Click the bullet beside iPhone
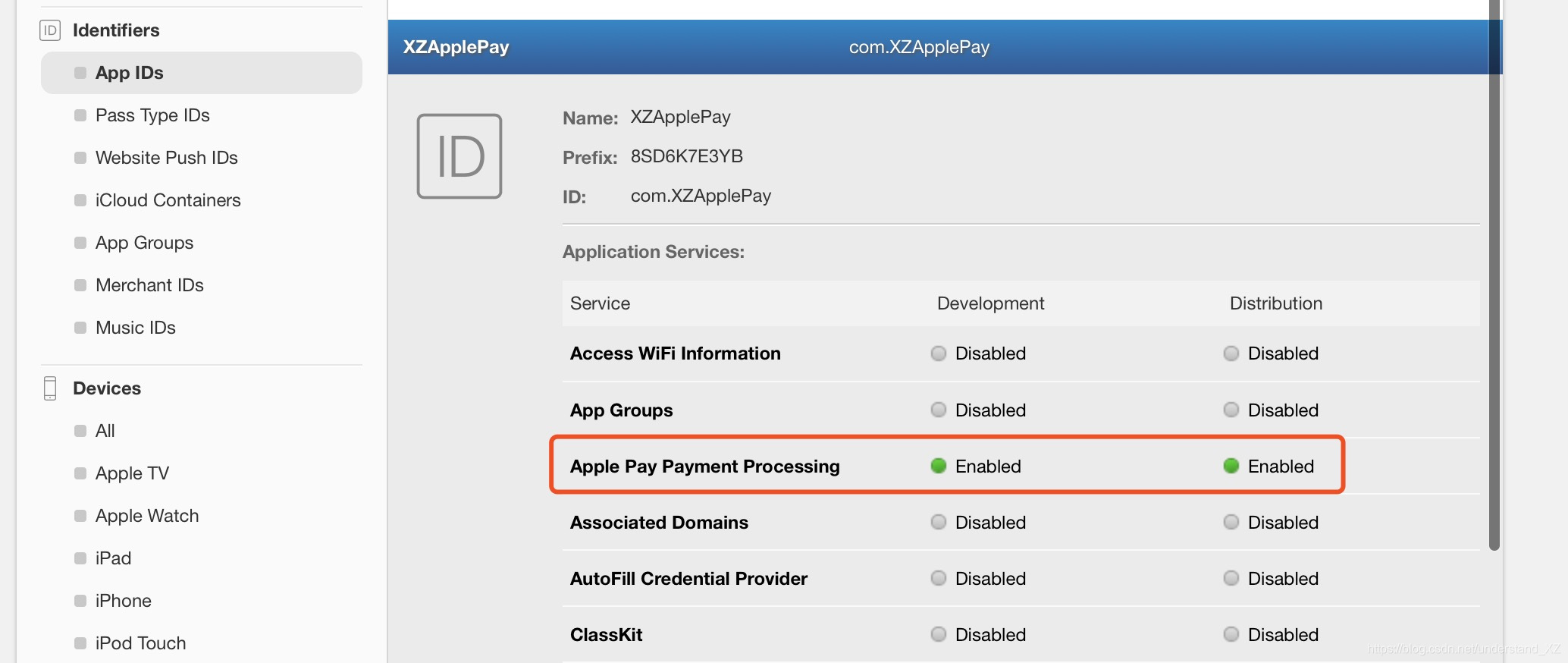Image resolution: width=1568 pixels, height=663 pixels. [x=80, y=601]
